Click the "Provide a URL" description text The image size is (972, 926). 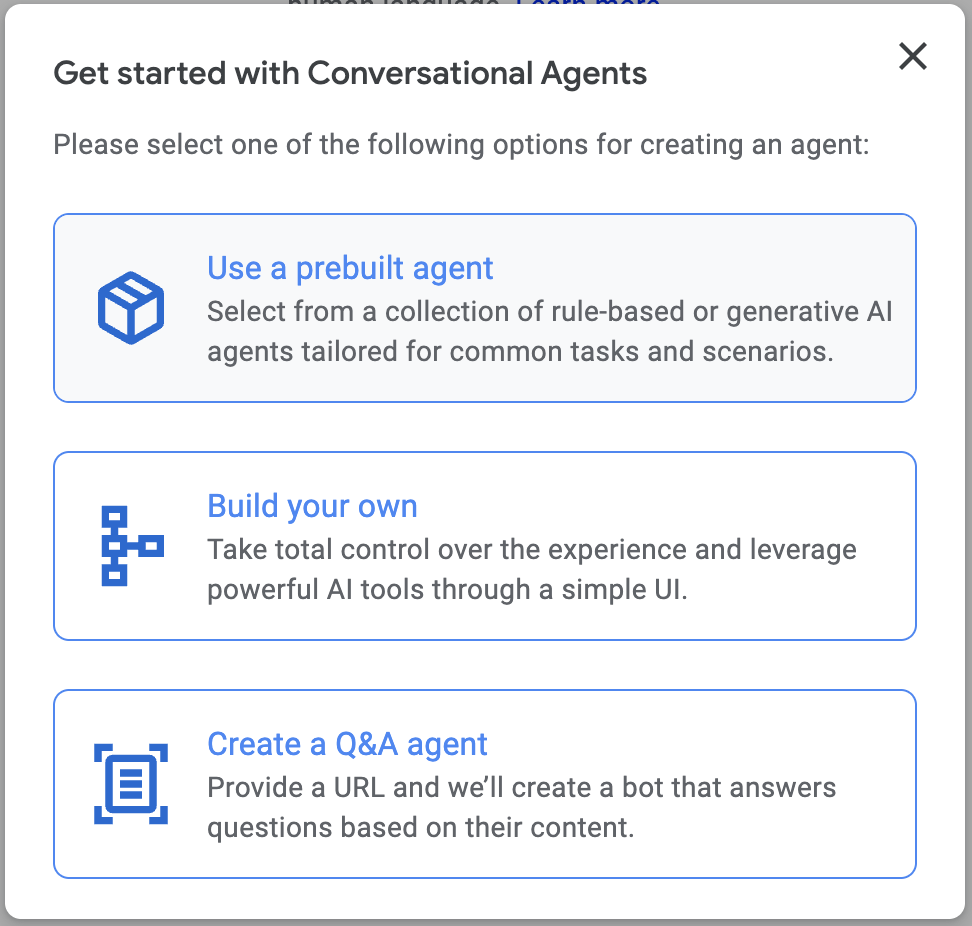point(521,788)
